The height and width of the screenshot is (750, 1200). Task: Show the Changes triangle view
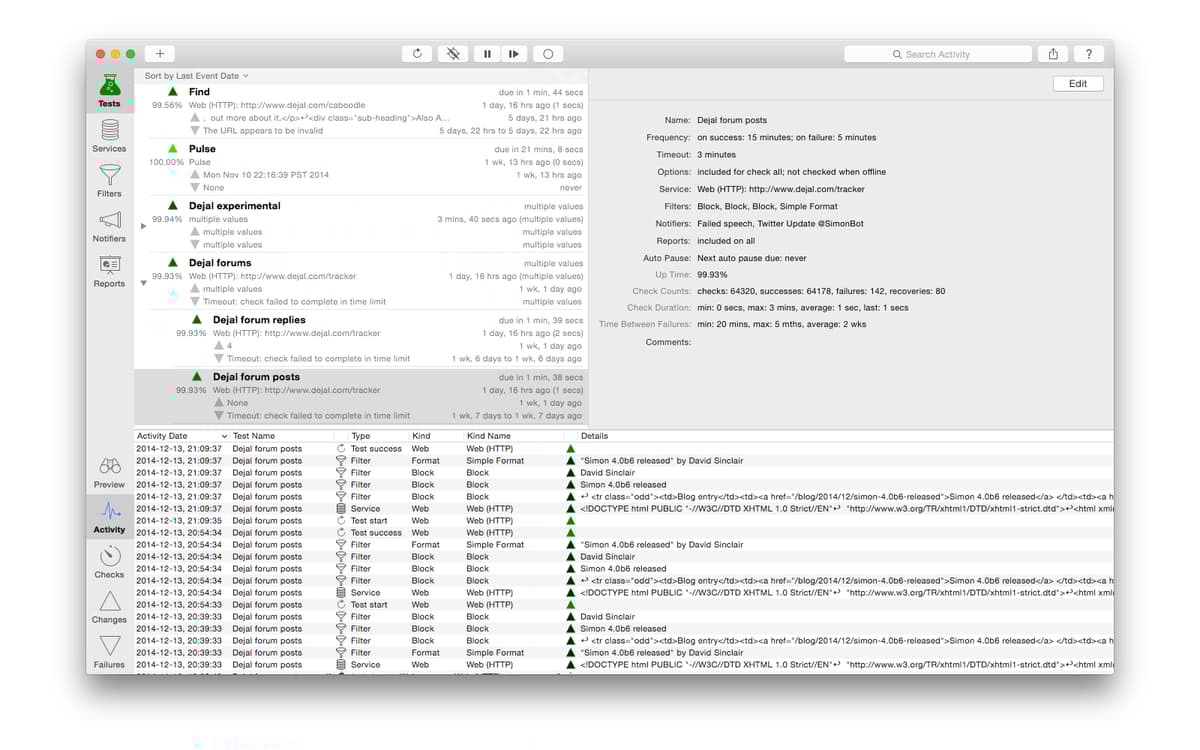coord(109,606)
